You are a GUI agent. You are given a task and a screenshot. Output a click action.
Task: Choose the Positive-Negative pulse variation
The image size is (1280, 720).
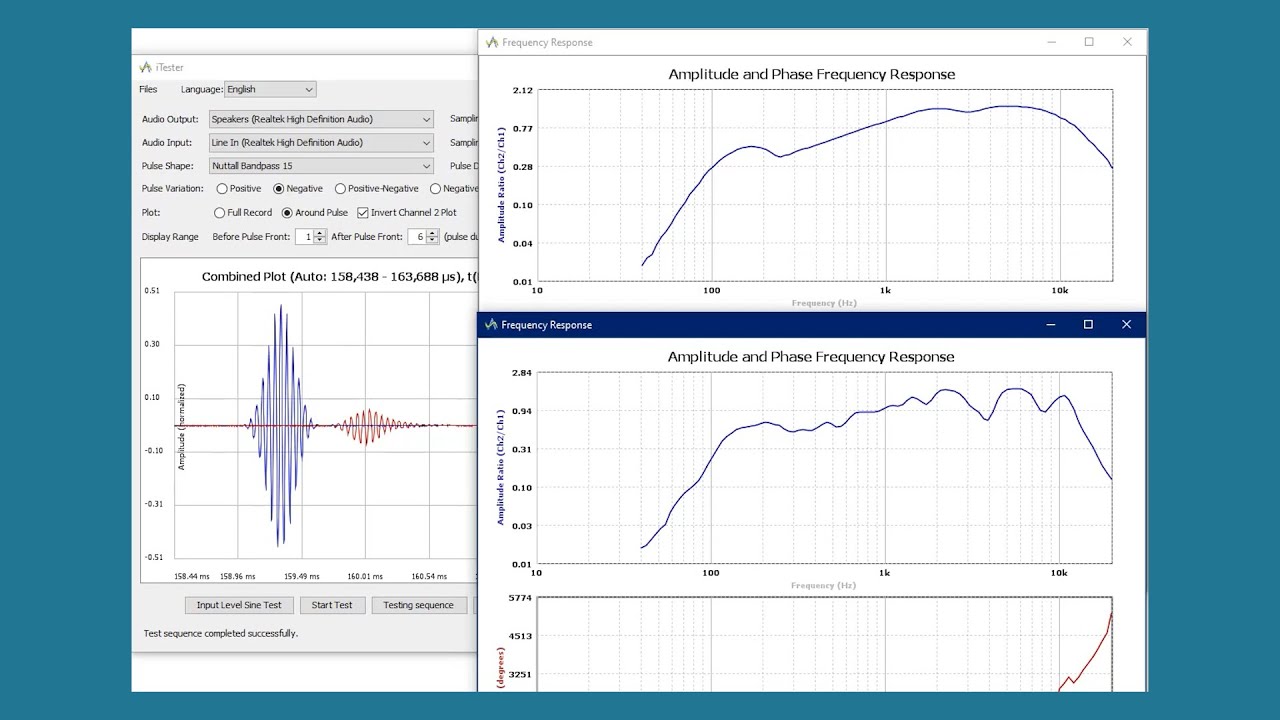340,188
